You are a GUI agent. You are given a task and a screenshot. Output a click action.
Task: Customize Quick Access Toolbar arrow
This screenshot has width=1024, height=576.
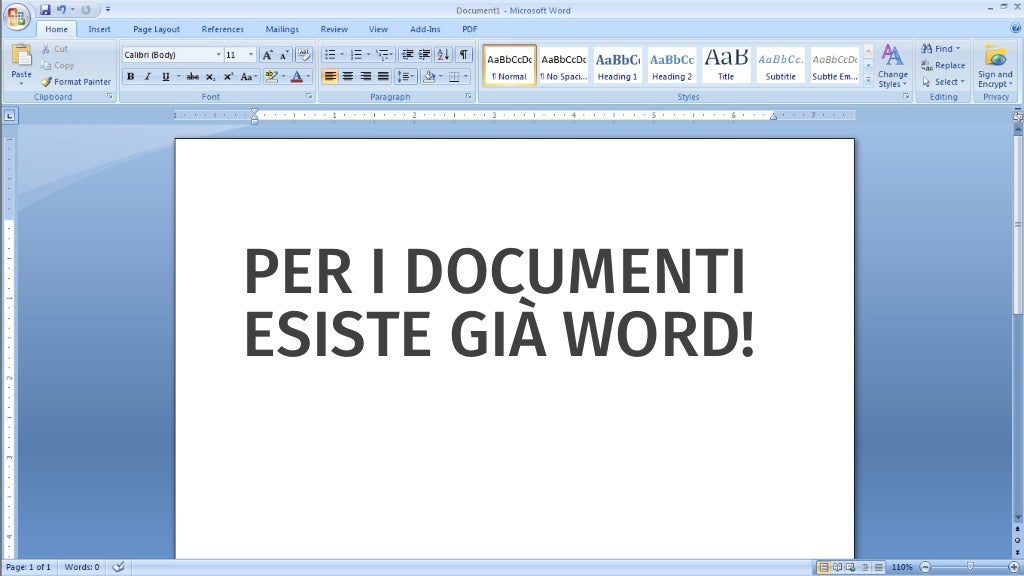(108, 10)
